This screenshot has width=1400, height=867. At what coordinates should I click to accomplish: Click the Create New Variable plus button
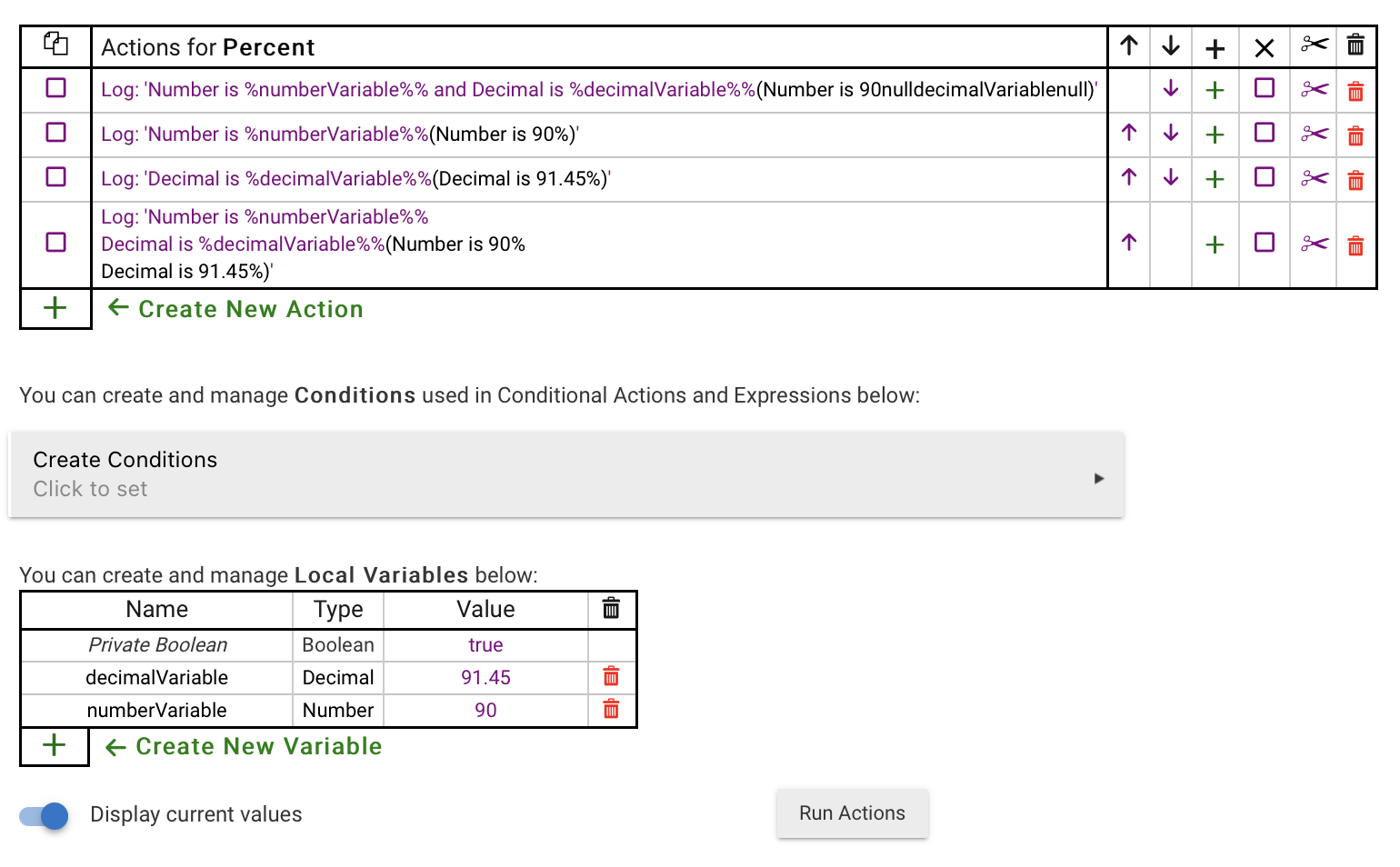pos(55,746)
